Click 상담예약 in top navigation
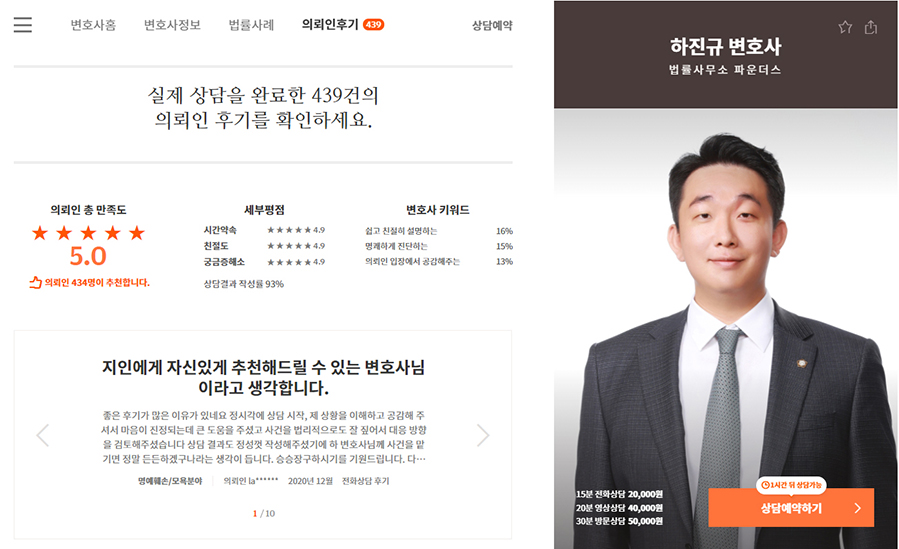 (492, 25)
